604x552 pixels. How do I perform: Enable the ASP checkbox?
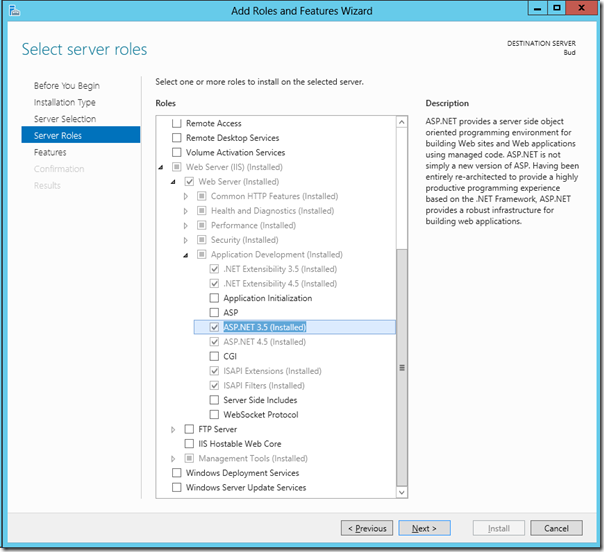tap(214, 312)
